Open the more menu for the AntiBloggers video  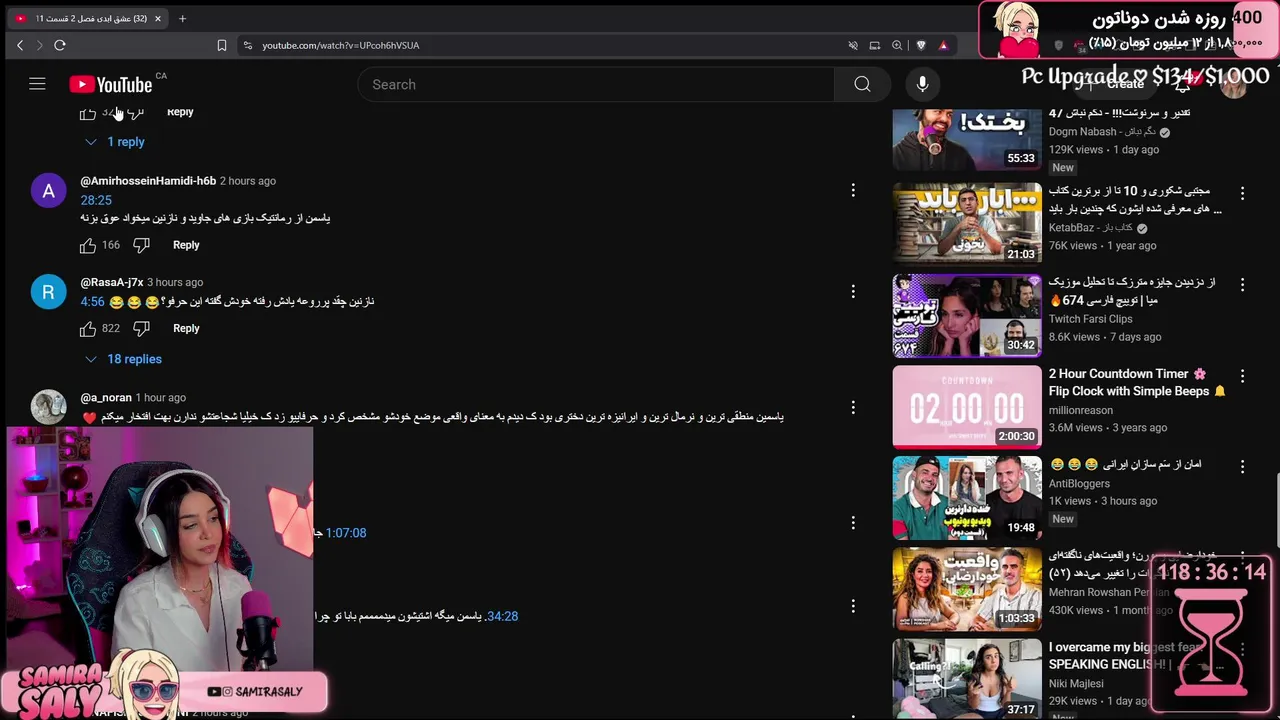pos(1242,467)
